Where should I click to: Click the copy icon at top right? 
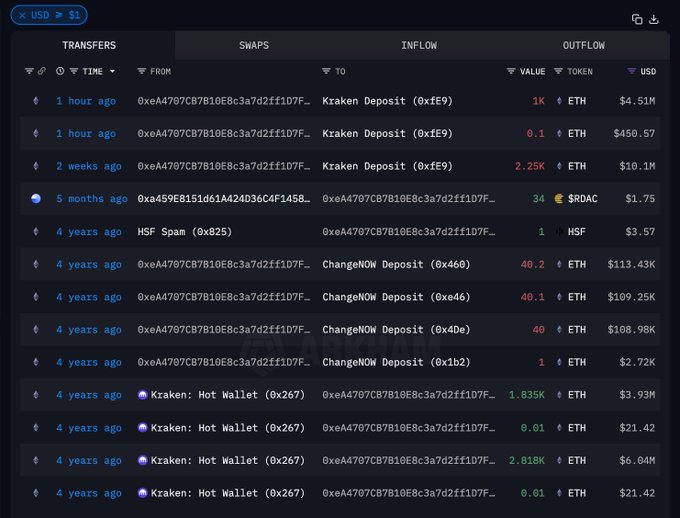[x=637, y=19]
